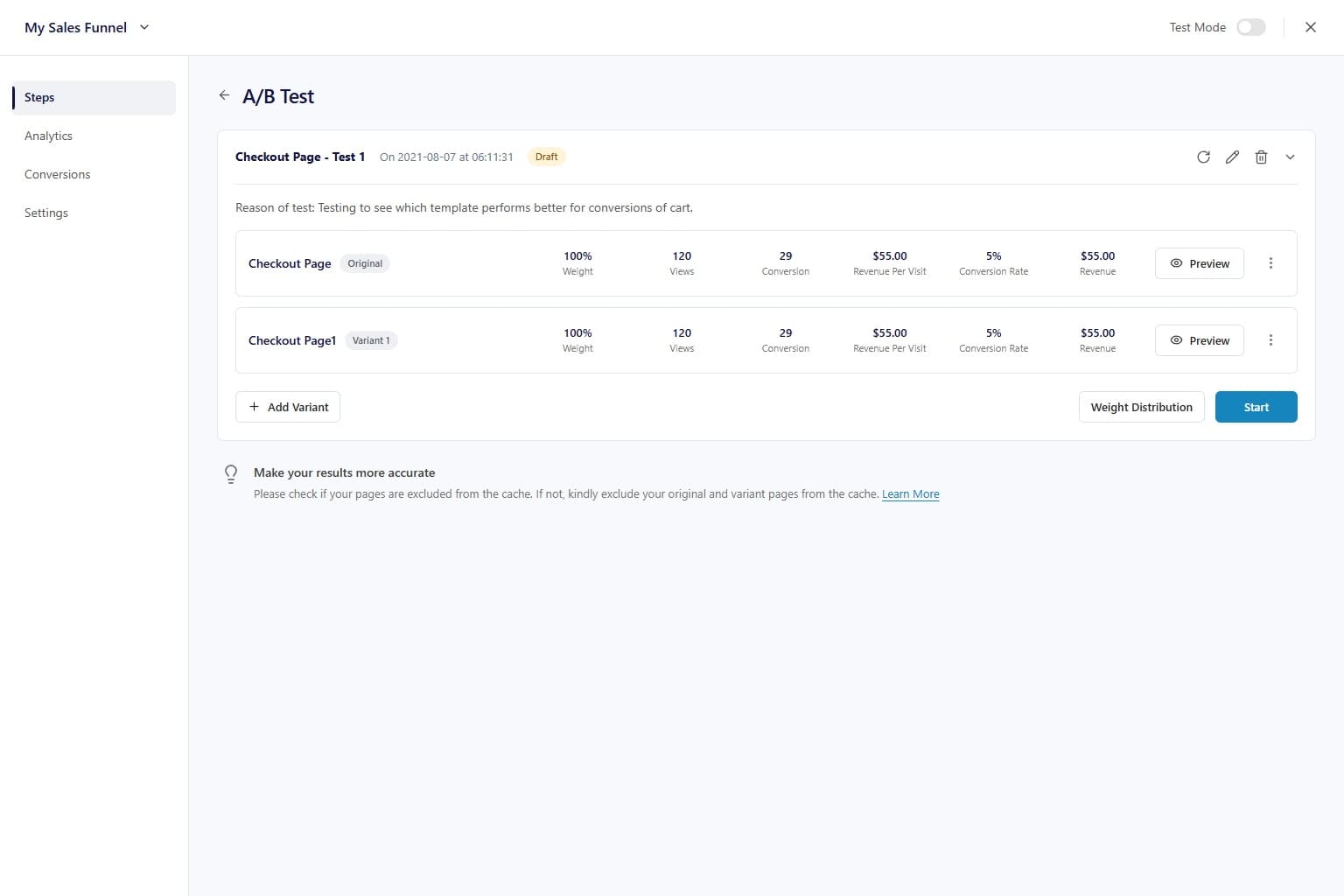Edit the Checkout Page - Test 1 with pencil icon

point(1232,157)
